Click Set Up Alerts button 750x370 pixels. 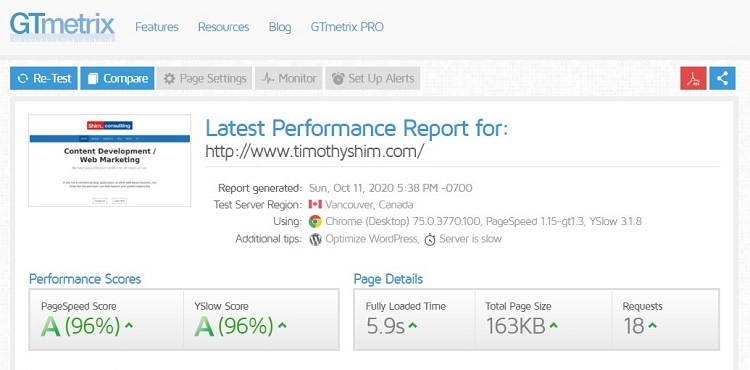pyautogui.click(x=373, y=78)
